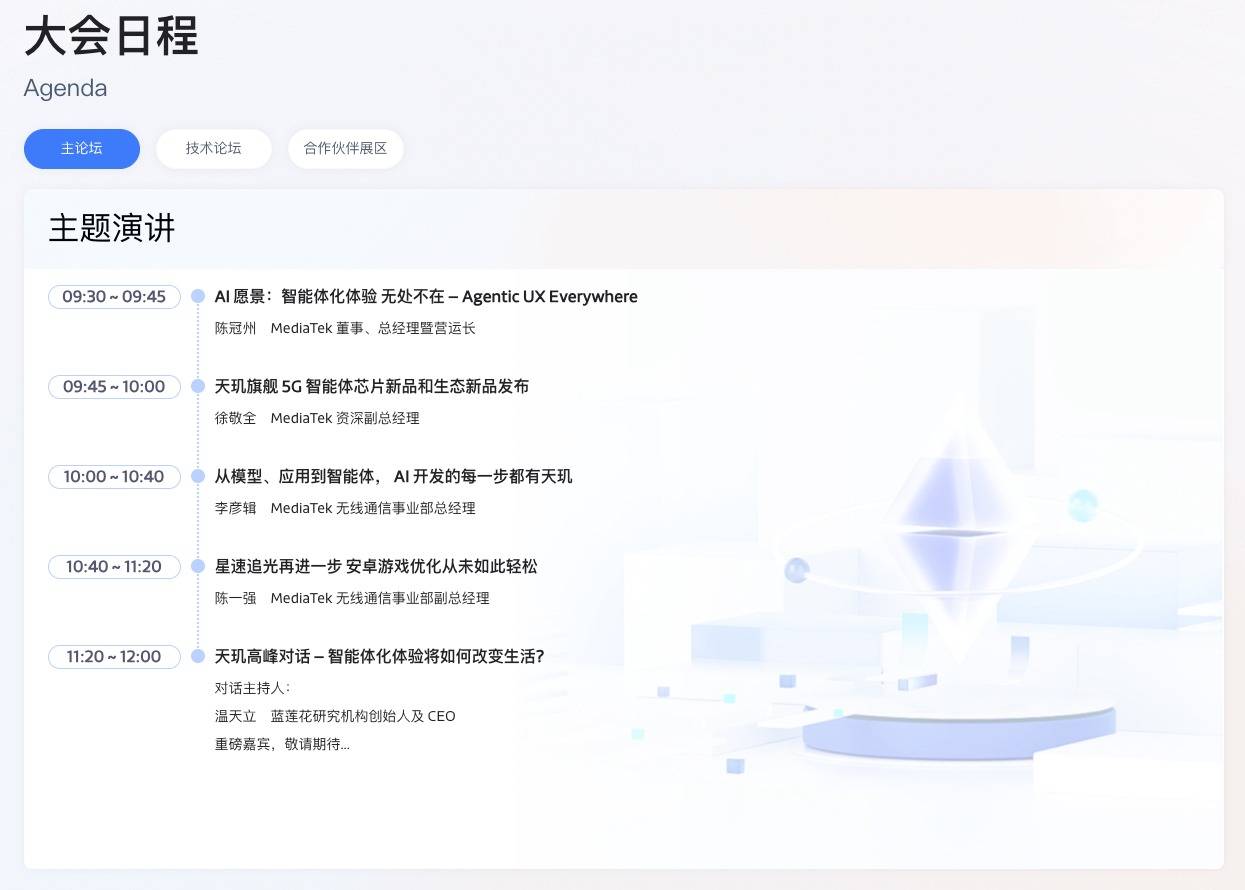Click the title AI 愿景：智能体化体验 无处不在

[x=426, y=296]
